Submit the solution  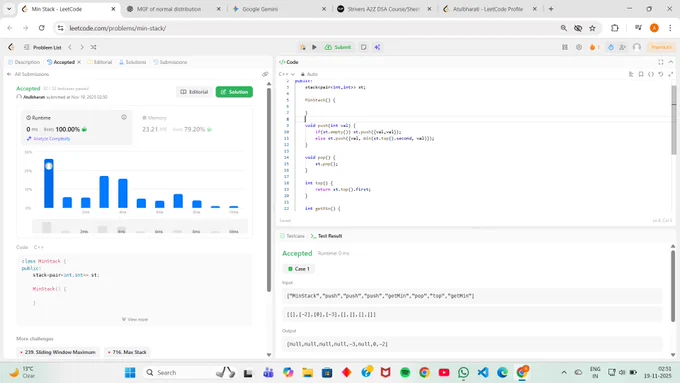pos(338,47)
